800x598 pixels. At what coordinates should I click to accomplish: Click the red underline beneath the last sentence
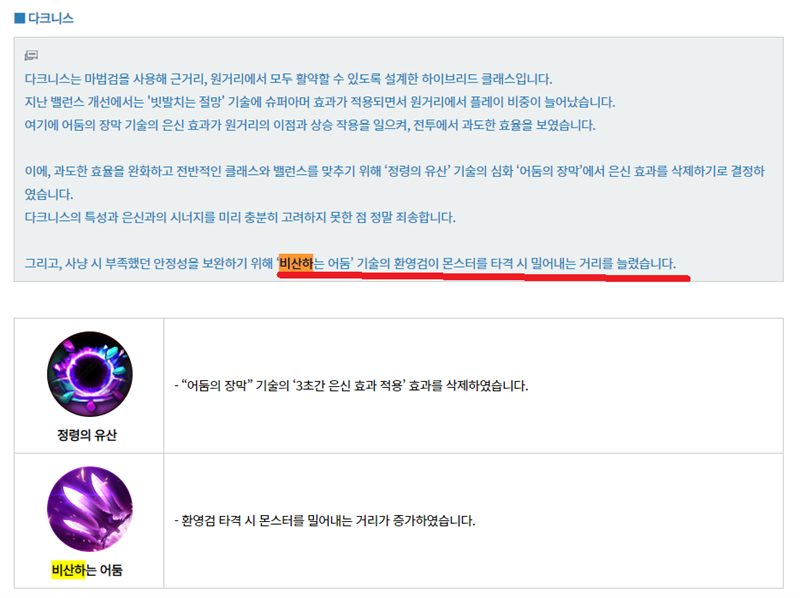point(484,277)
